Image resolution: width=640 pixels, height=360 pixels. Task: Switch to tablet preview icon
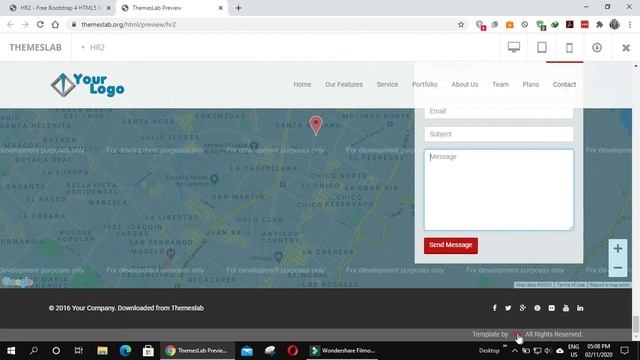(542, 47)
